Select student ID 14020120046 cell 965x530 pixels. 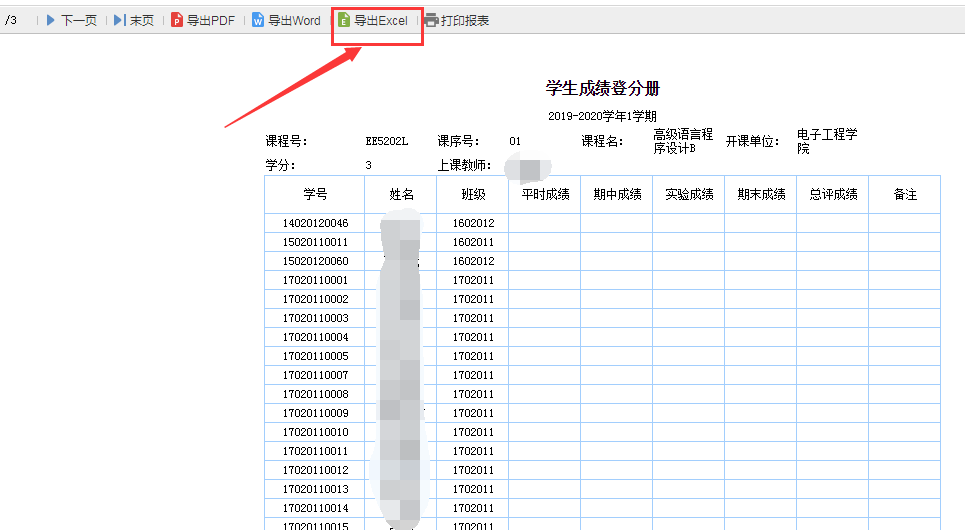coord(315,223)
